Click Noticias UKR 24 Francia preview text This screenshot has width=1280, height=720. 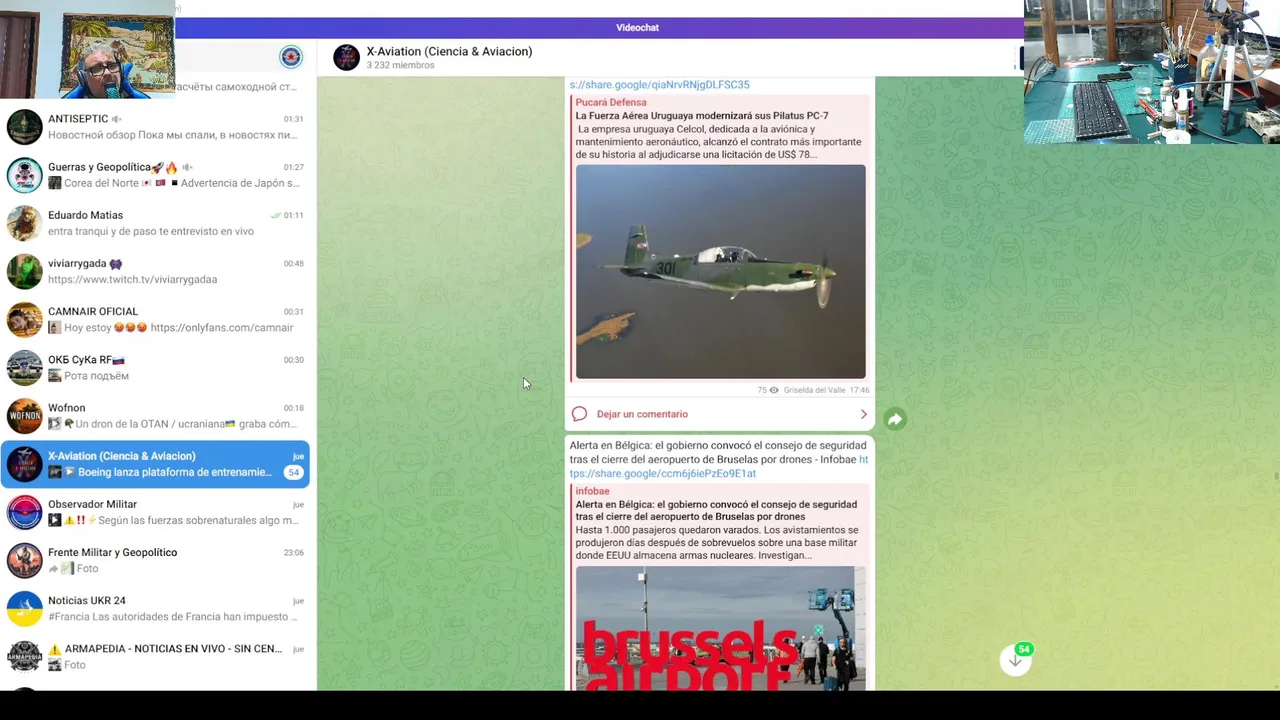click(172, 617)
